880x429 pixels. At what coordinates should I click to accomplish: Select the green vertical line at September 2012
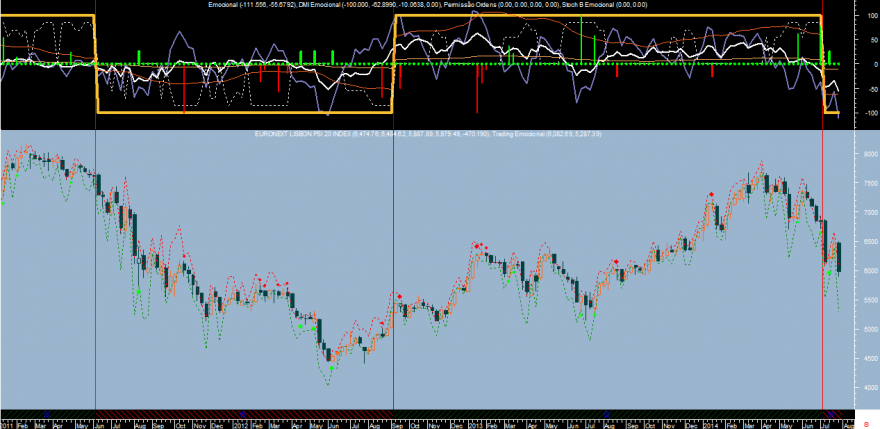[x=393, y=213]
